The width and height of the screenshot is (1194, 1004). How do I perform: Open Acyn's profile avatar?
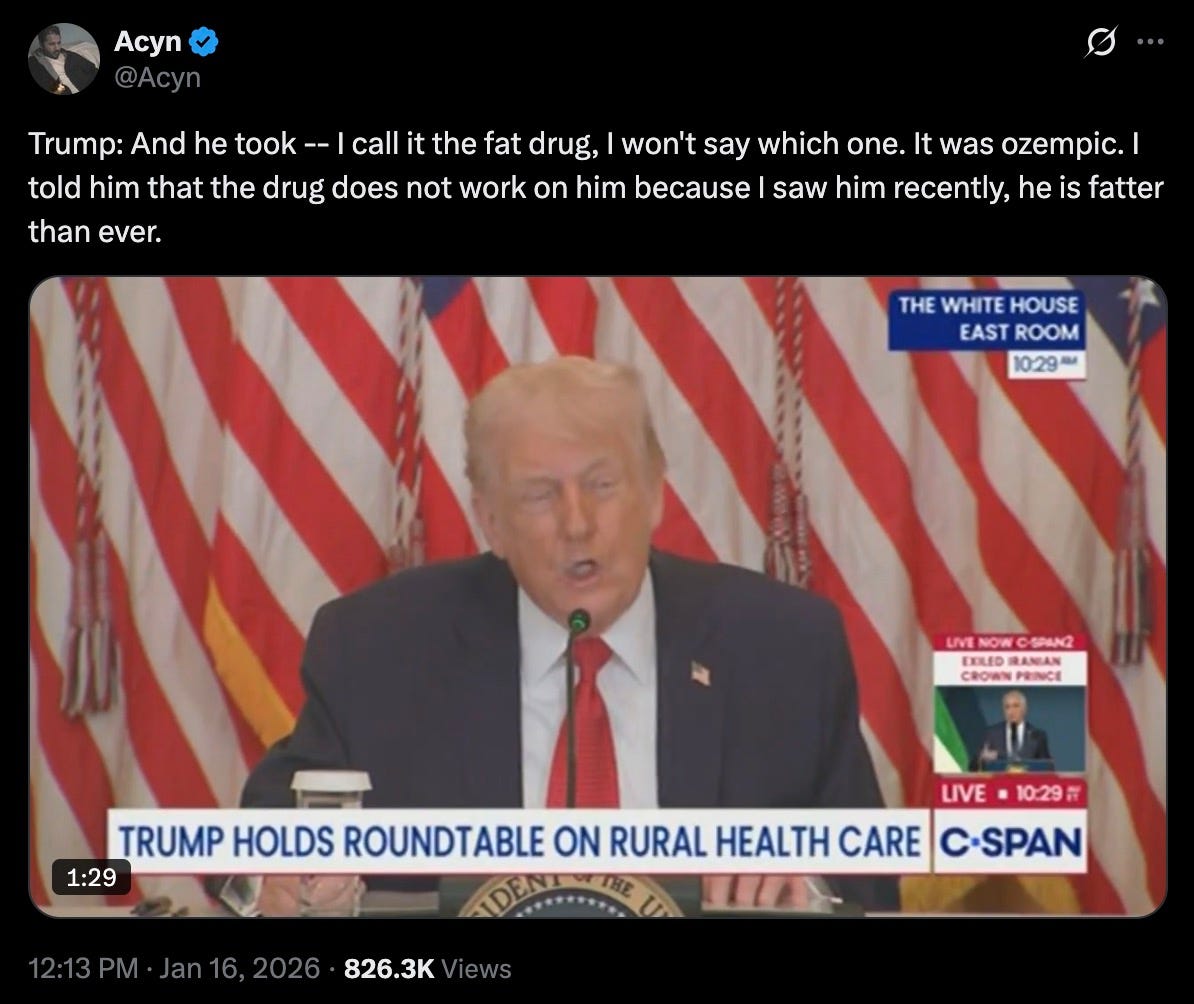[x=64, y=59]
